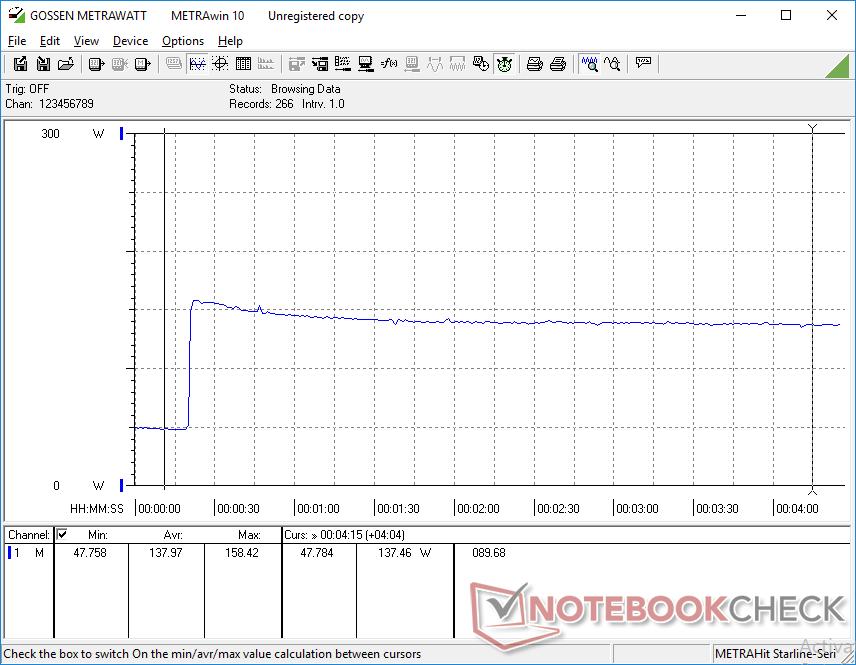Click the Avr value 137.97
Image resolution: width=856 pixels, height=665 pixels.
pyautogui.click(x=165, y=553)
